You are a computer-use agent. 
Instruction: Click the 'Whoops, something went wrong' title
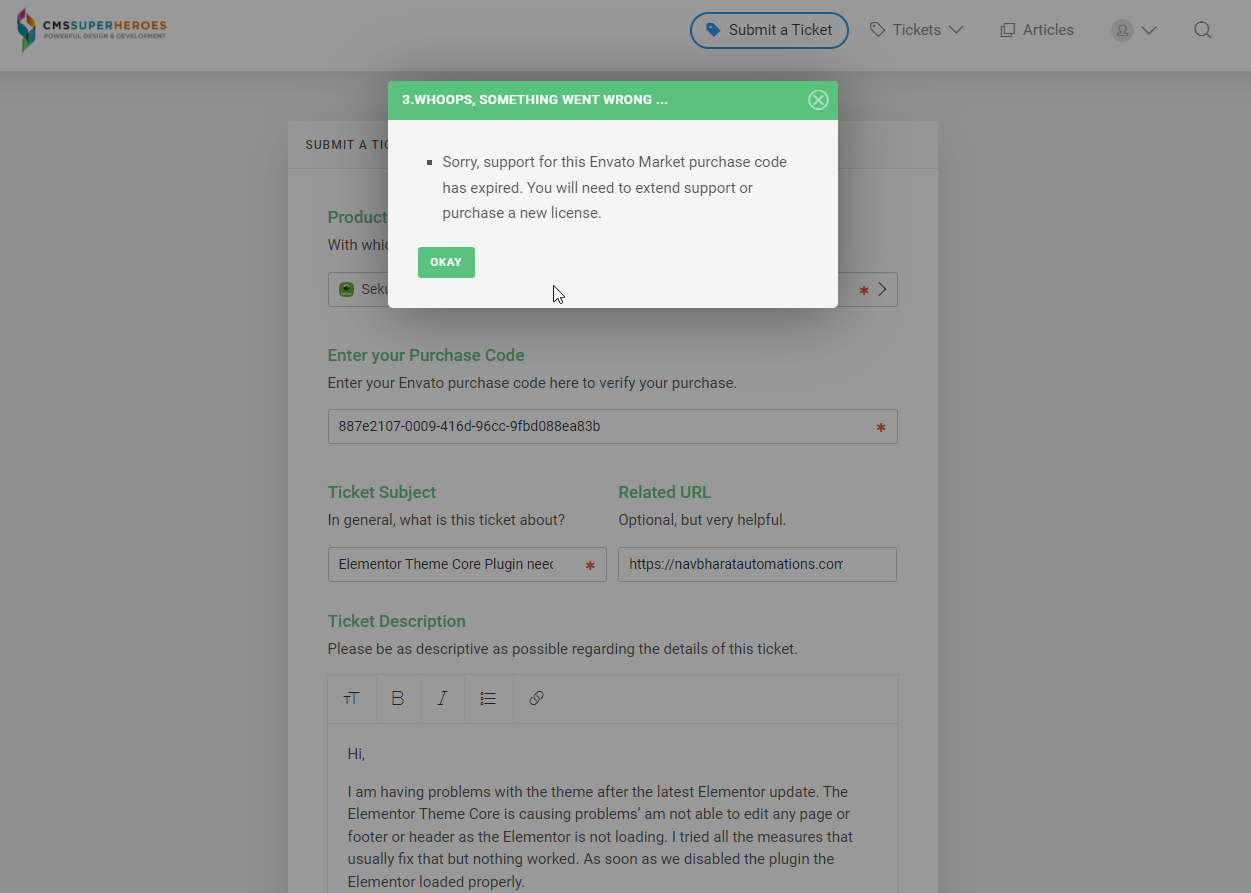535,100
